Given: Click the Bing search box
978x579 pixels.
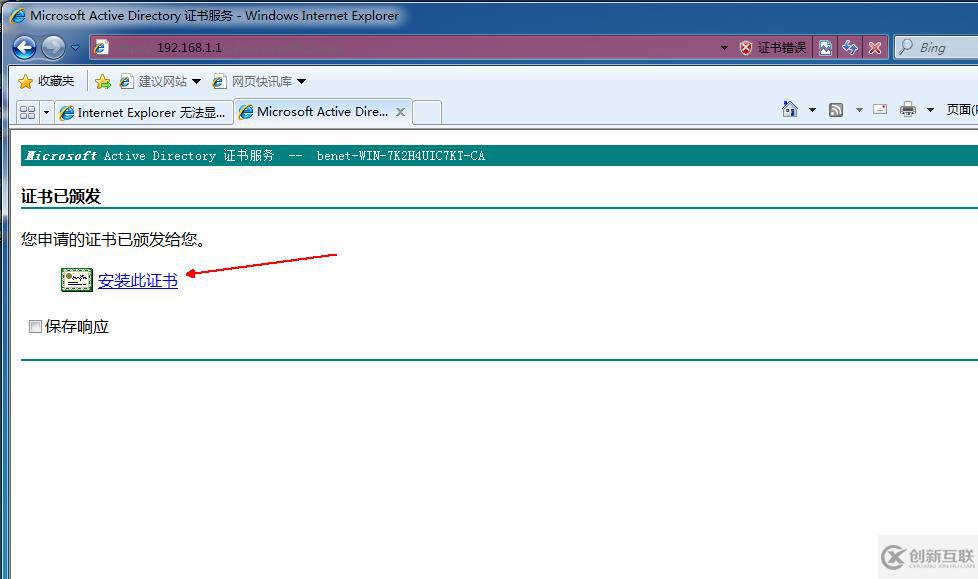Looking at the screenshot, I should tap(937, 47).
